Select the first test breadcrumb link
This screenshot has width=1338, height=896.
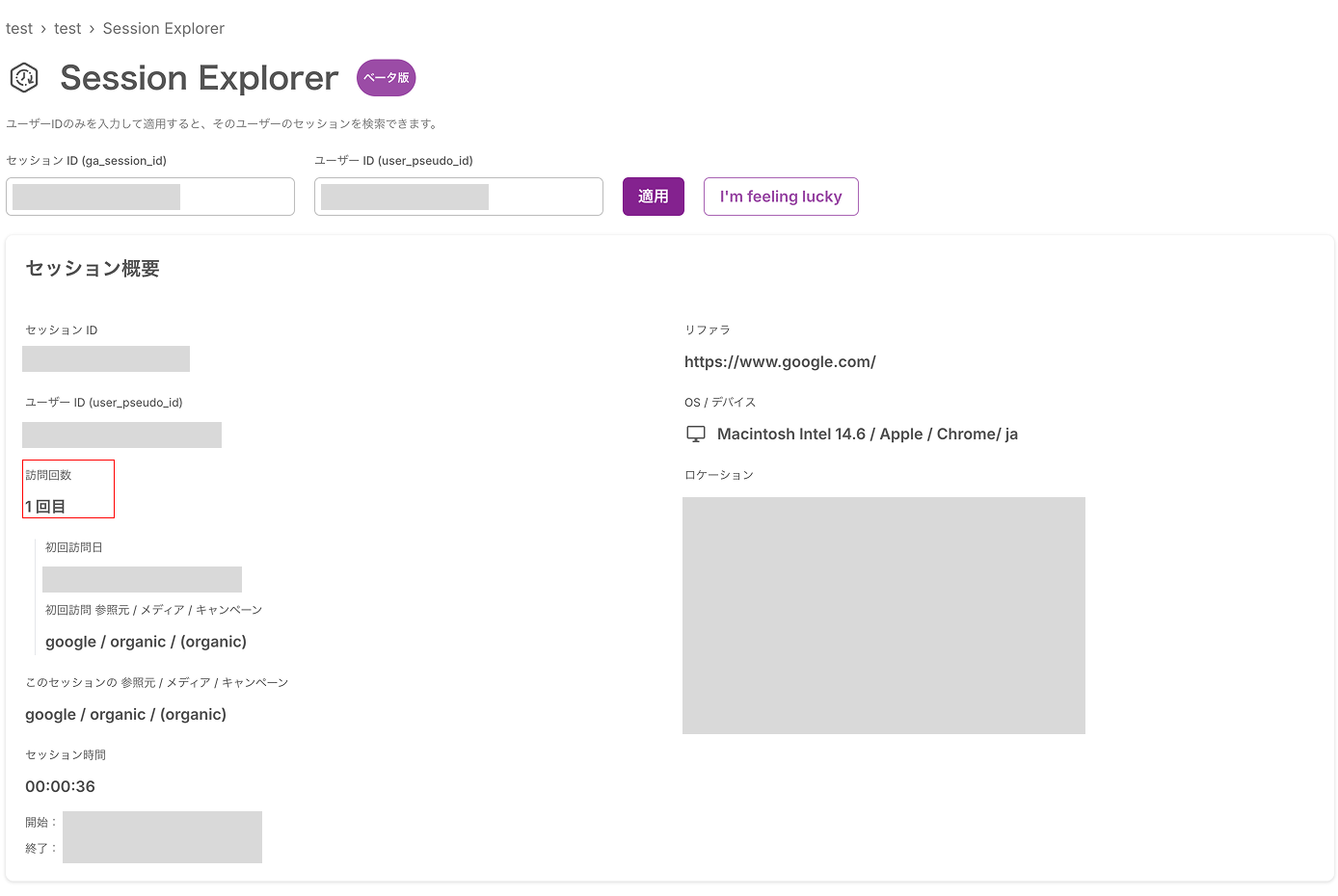[19, 28]
